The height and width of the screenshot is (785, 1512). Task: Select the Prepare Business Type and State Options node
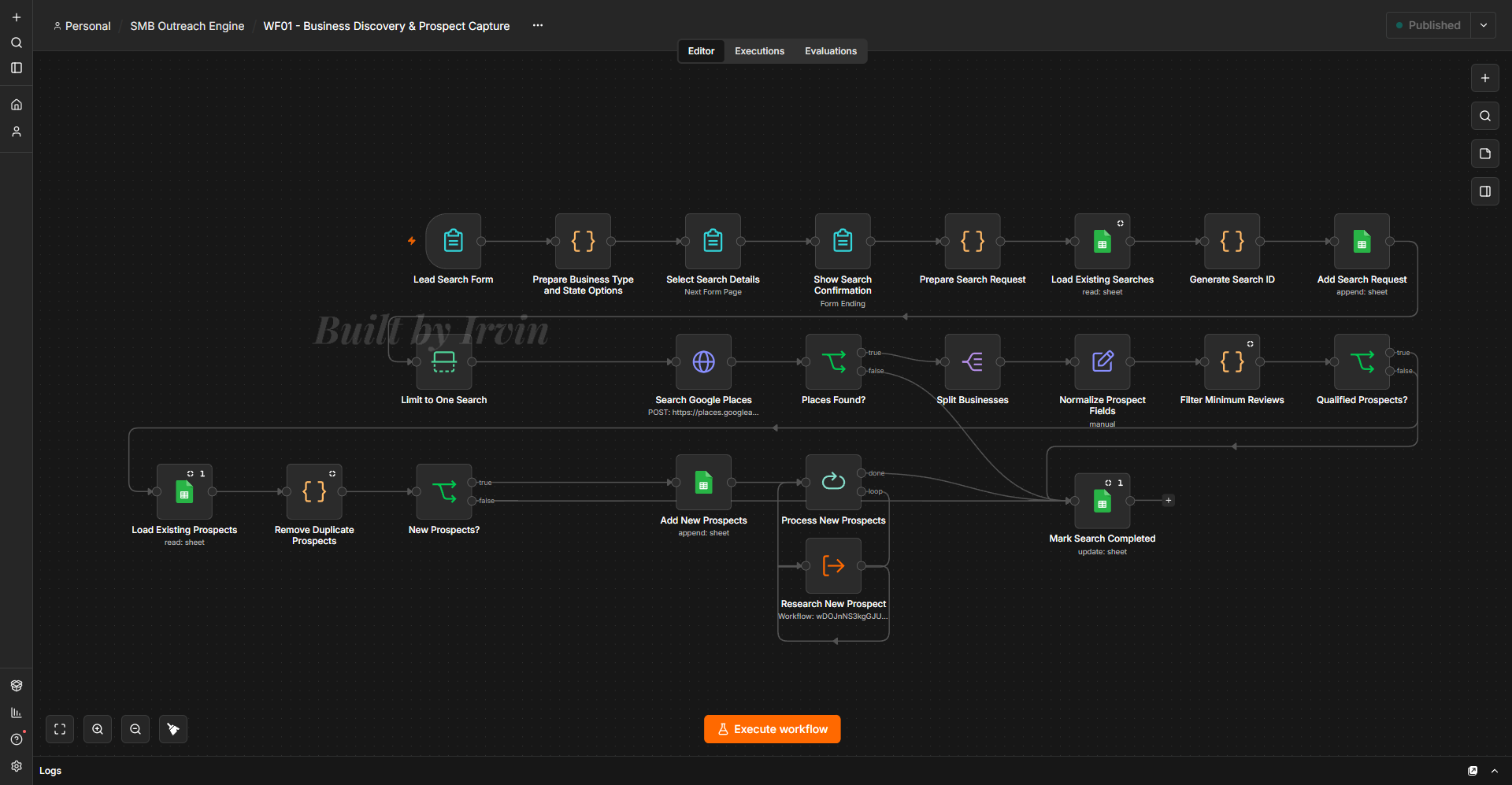[x=583, y=241]
